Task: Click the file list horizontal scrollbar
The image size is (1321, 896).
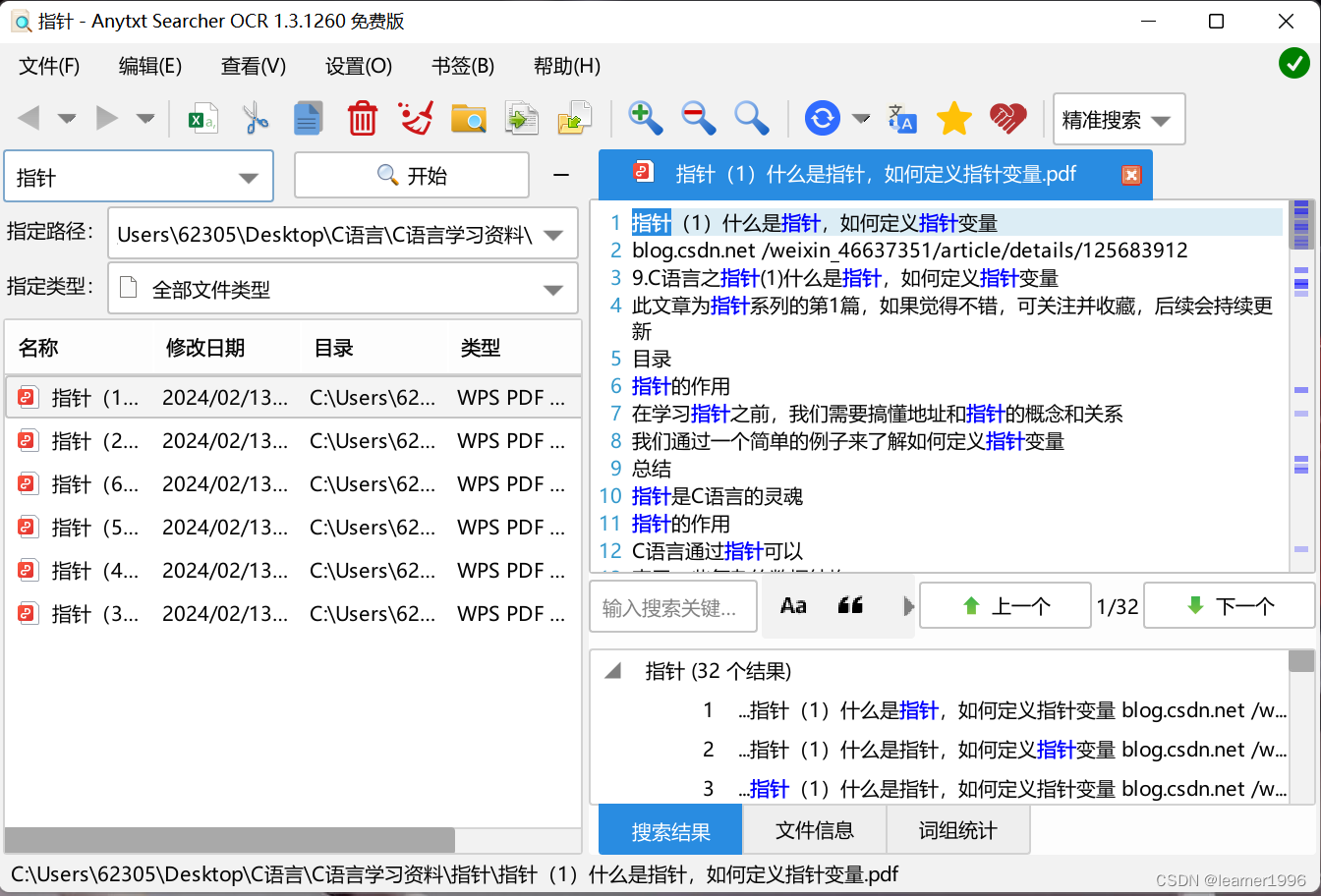Action: click(x=230, y=840)
